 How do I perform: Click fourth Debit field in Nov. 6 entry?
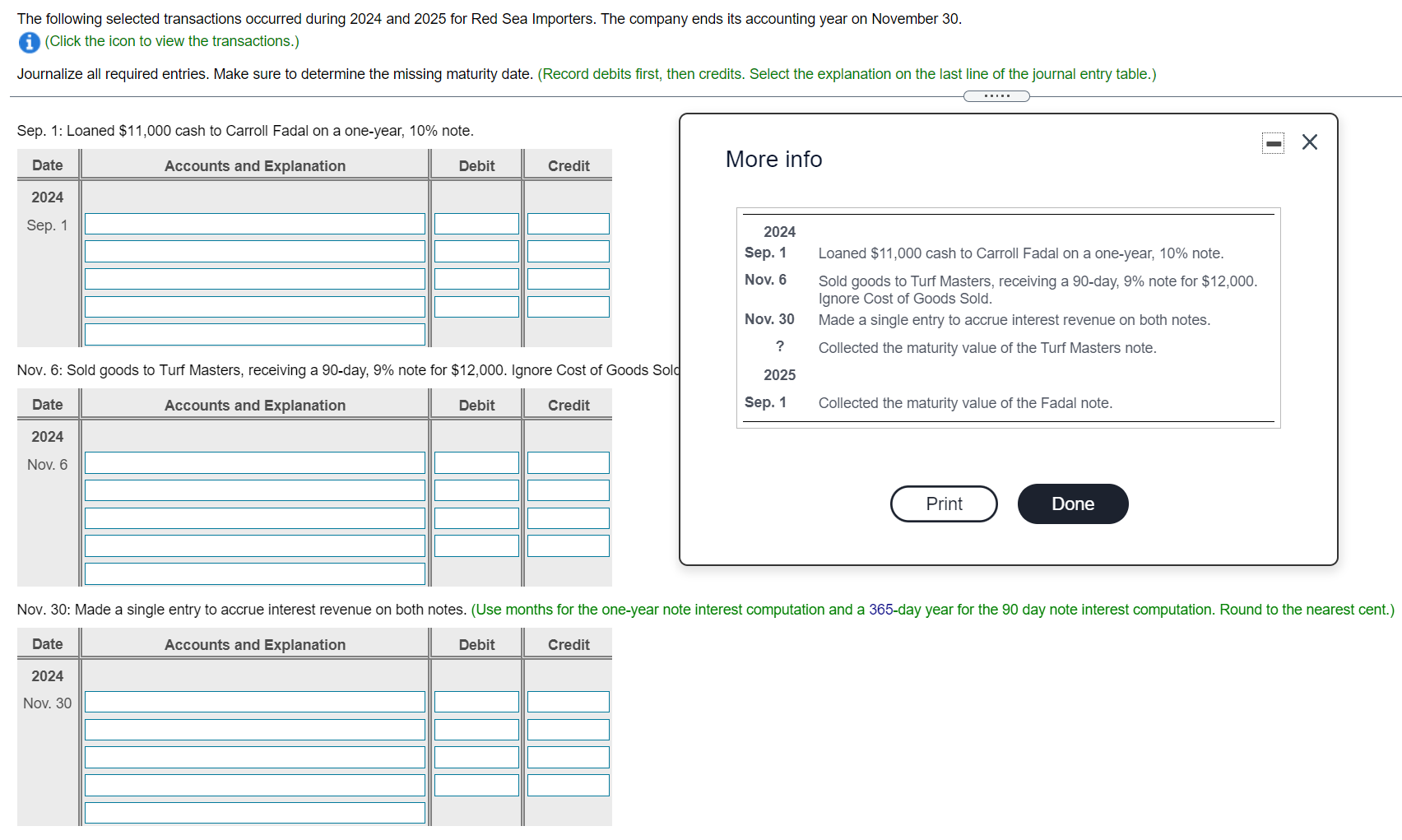(476, 545)
